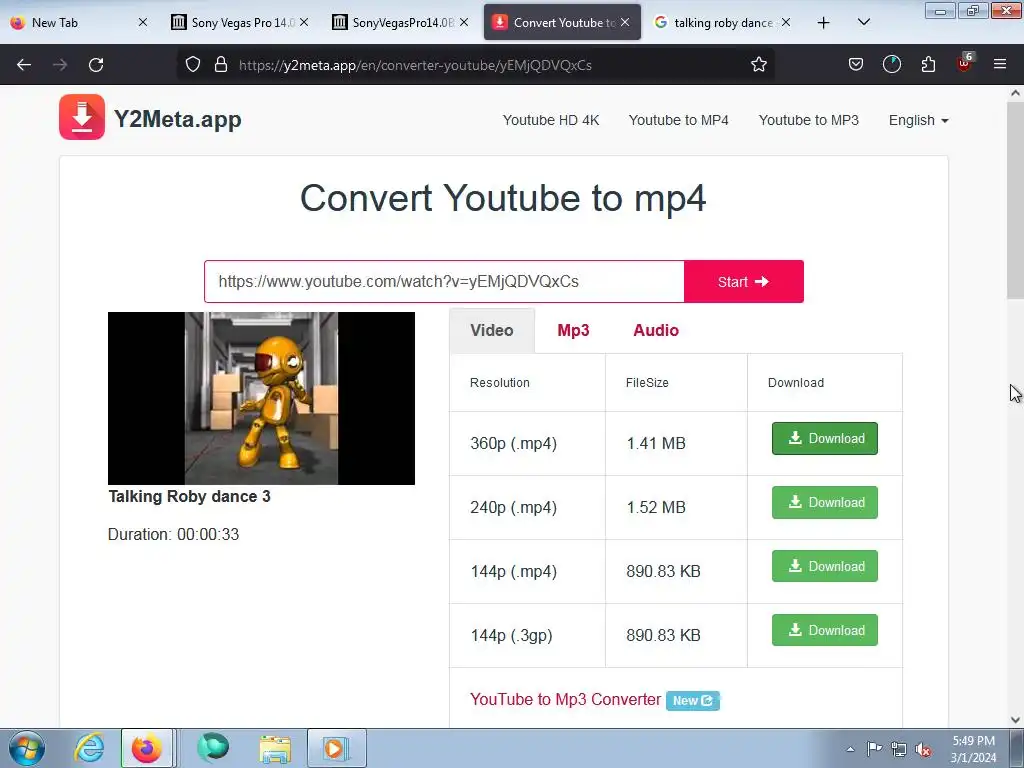Open the Youtube to MP4 nav link
The height and width of the screenshot is (768, 1024).
click(x=679, y=120)
